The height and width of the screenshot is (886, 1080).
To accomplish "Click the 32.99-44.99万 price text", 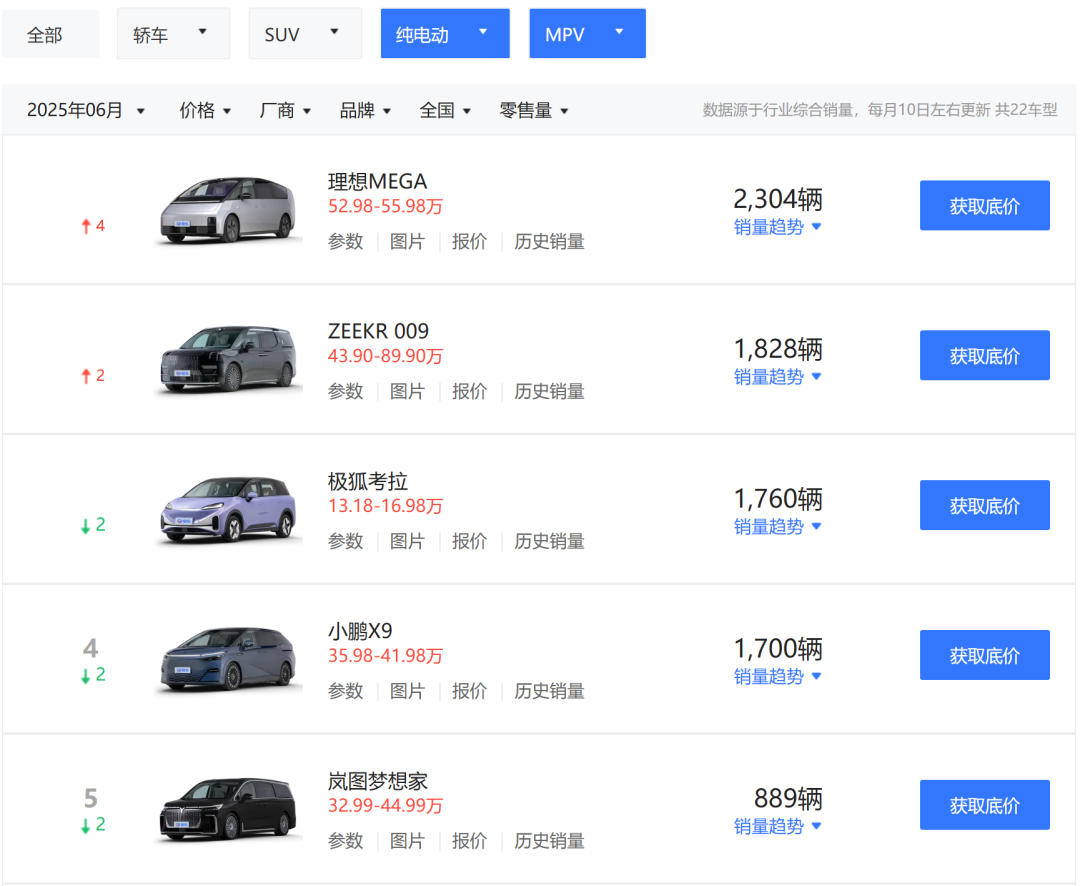I will pos(385,805).
